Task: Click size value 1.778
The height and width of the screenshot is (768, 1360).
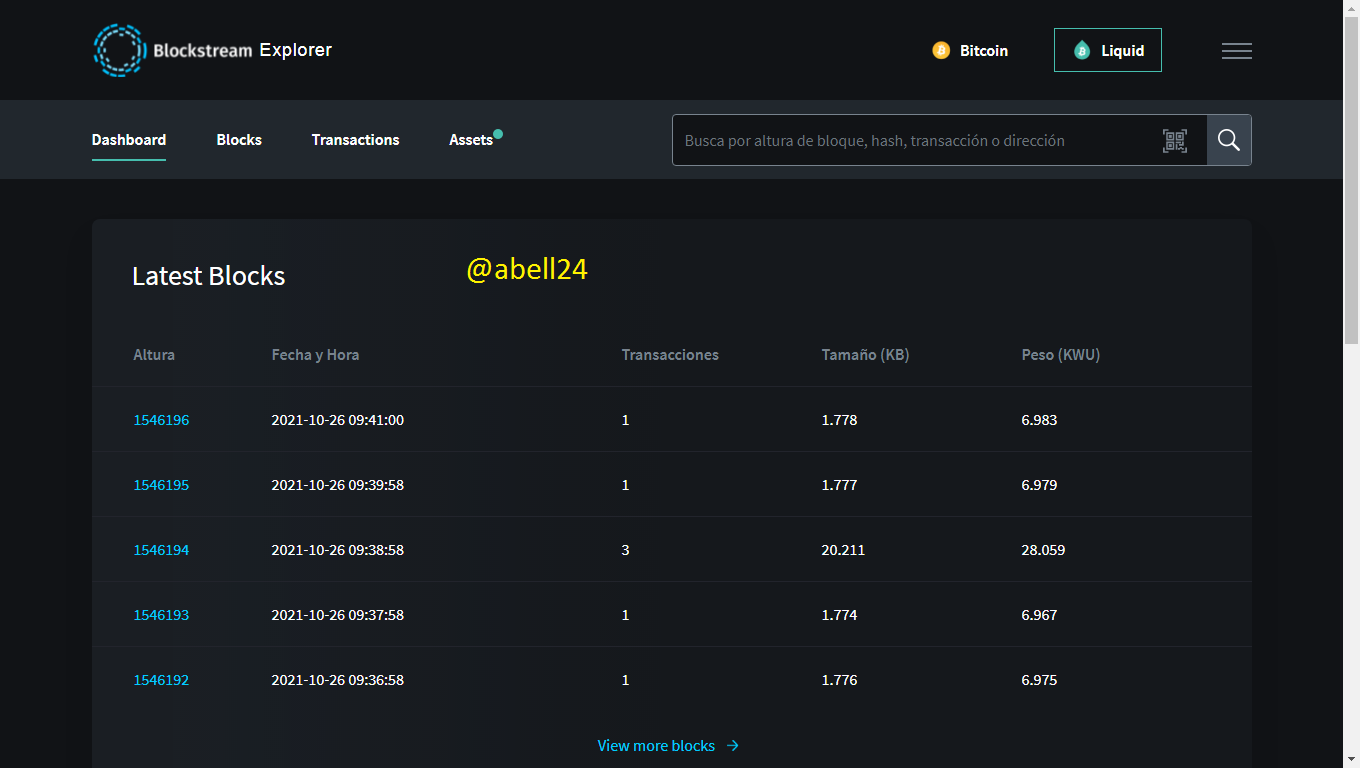Action: click(x=839, y=420)
